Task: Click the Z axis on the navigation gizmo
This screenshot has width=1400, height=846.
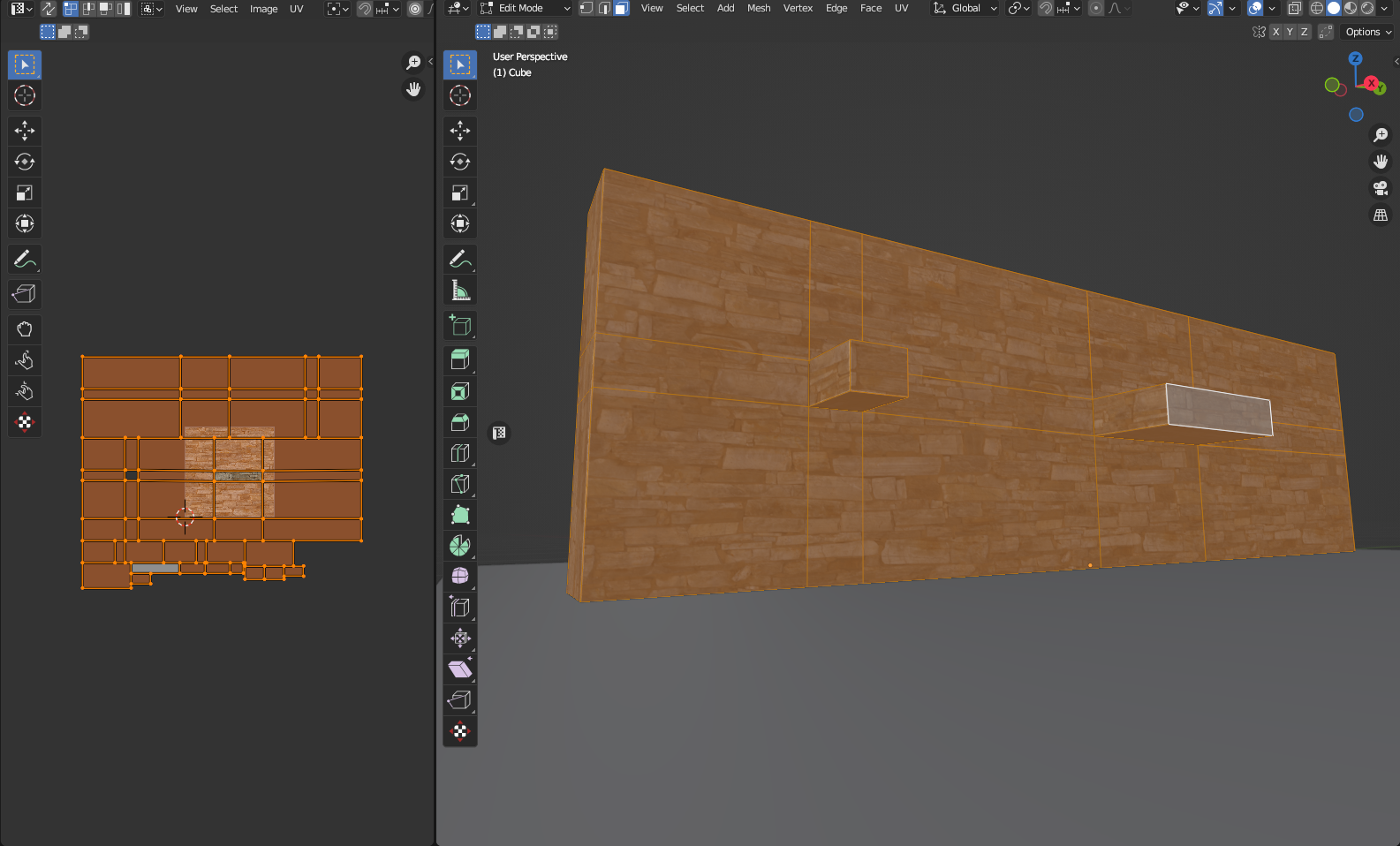Action: (1355, 58)
